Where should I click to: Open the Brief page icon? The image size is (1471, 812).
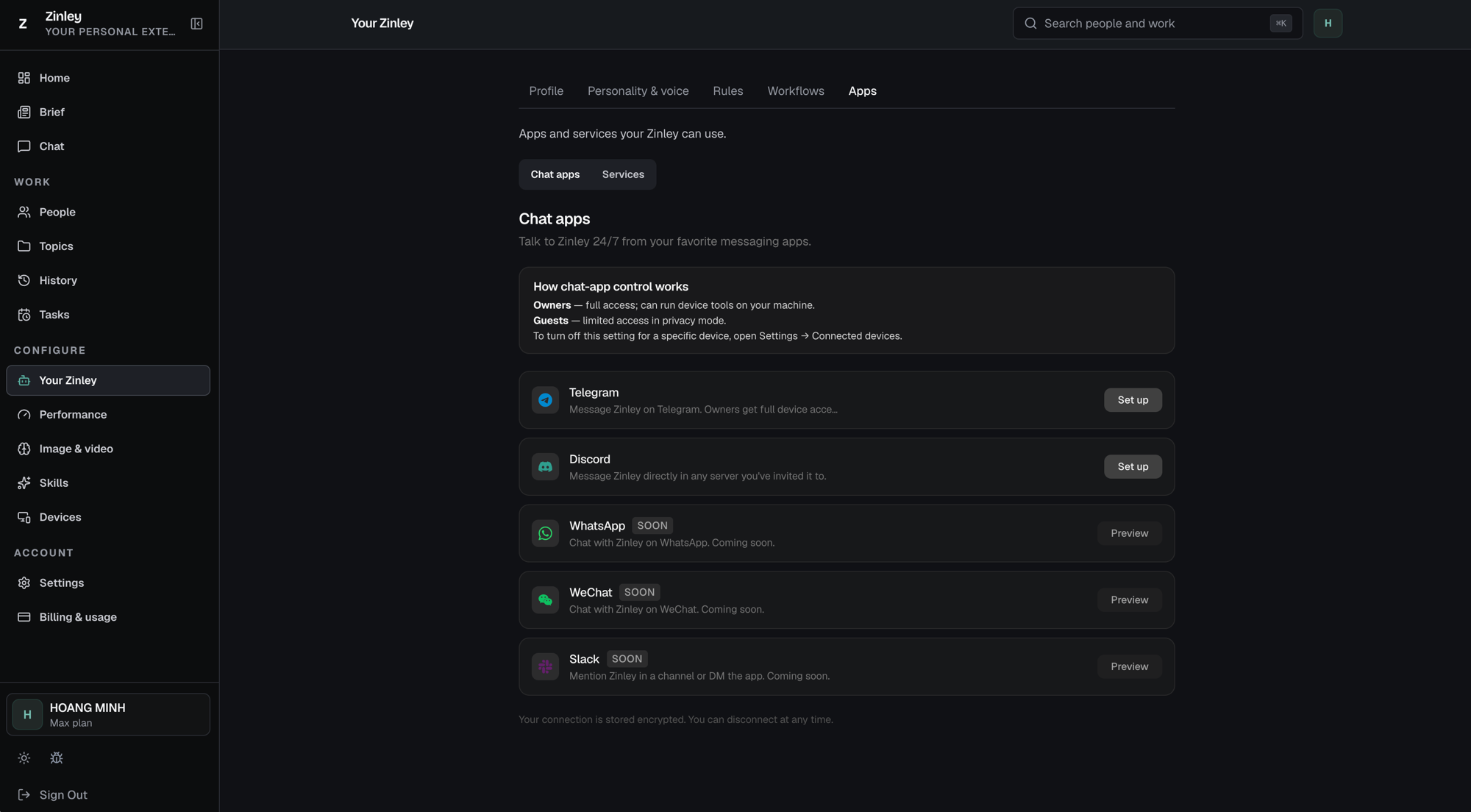(x=24, y=112)
